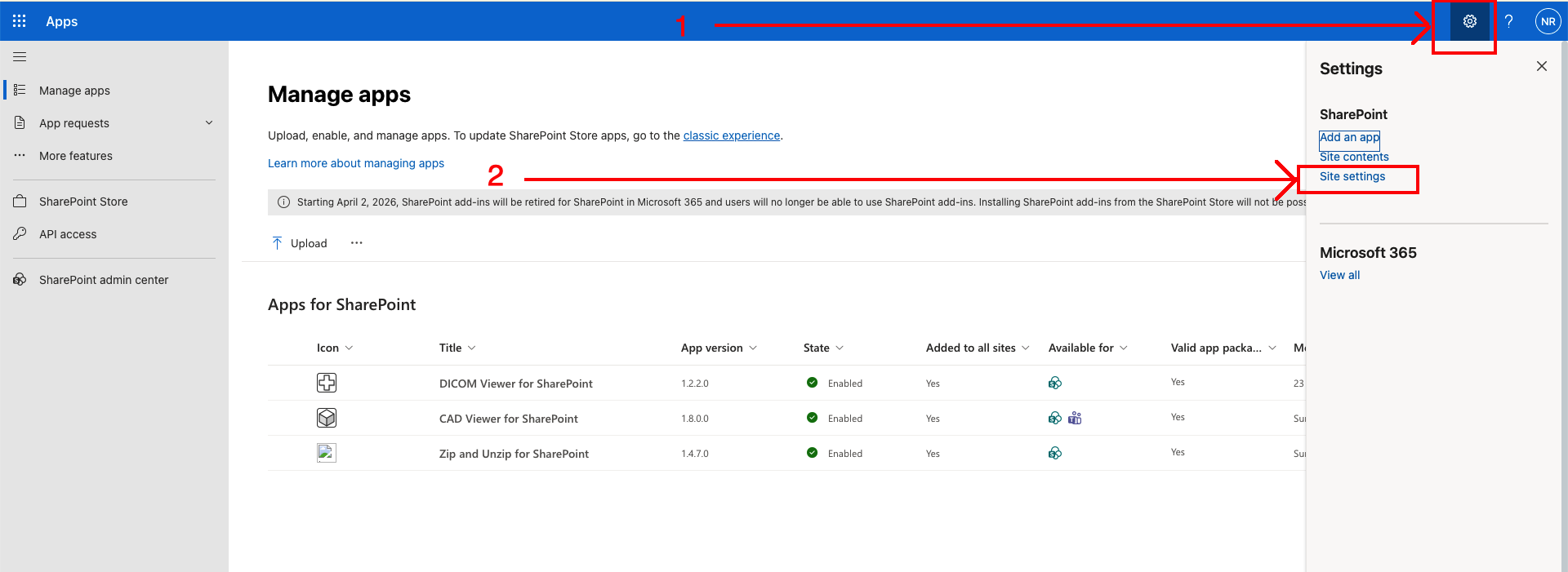1568x572 pixels.
Task: Close the Settings panel
Action: point(1542,66)
